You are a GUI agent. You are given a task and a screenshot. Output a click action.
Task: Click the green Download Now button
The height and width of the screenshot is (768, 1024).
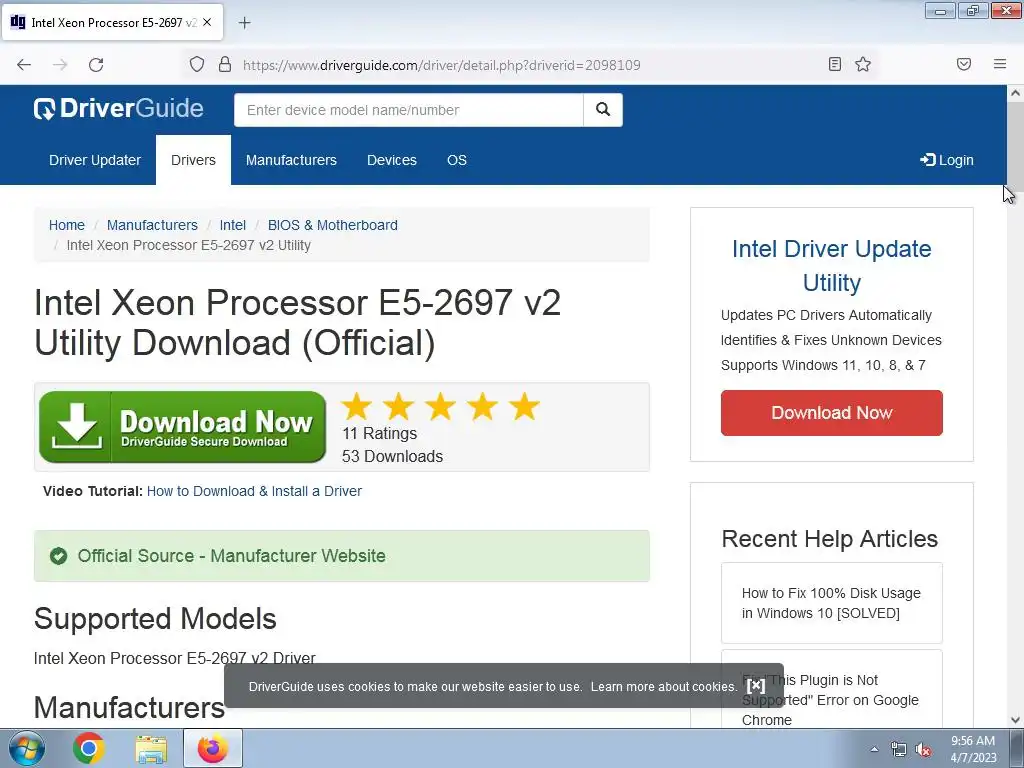pos(183,427)
